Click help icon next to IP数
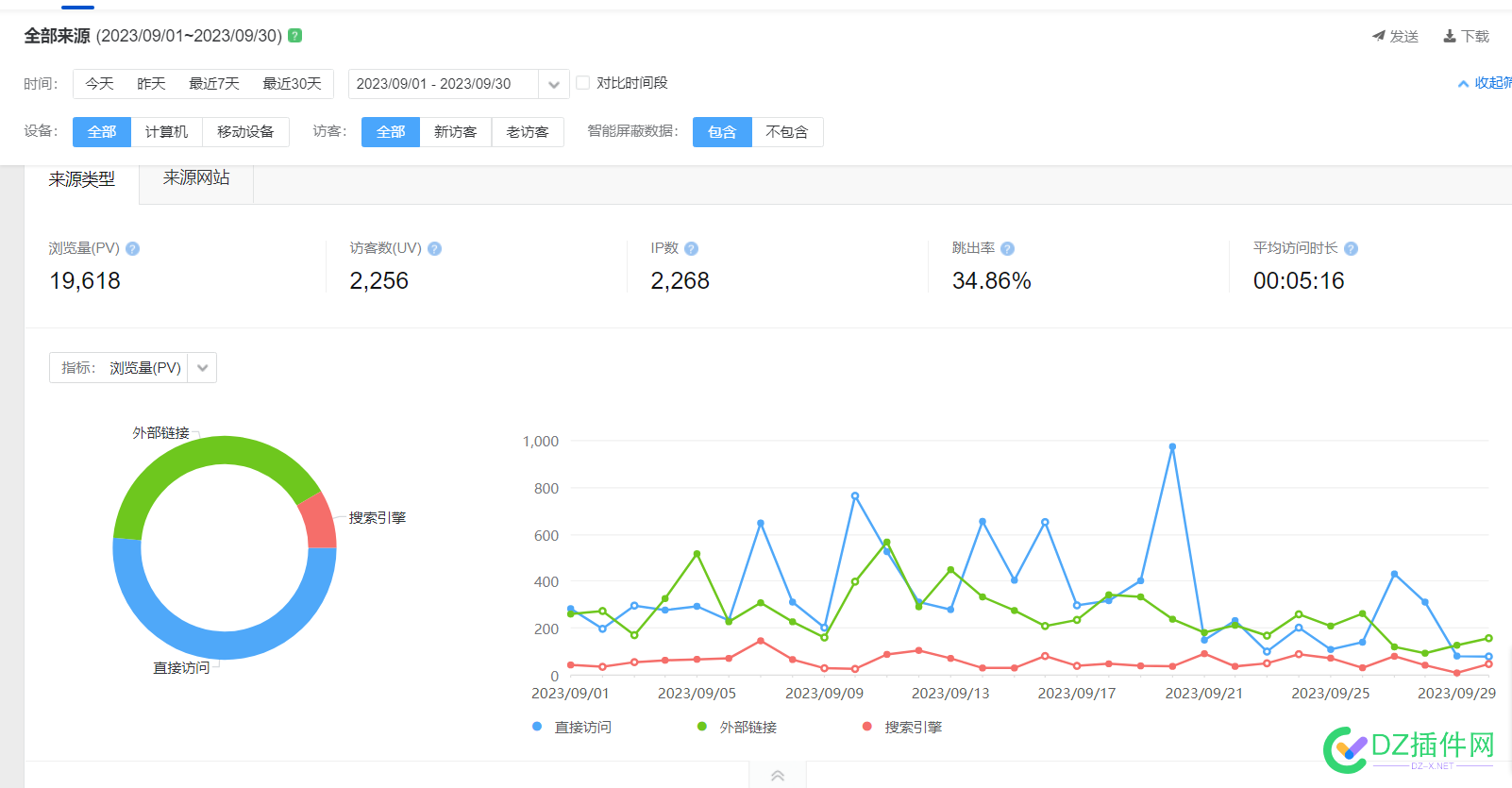The image size is (1512, 788). point(691,249)
